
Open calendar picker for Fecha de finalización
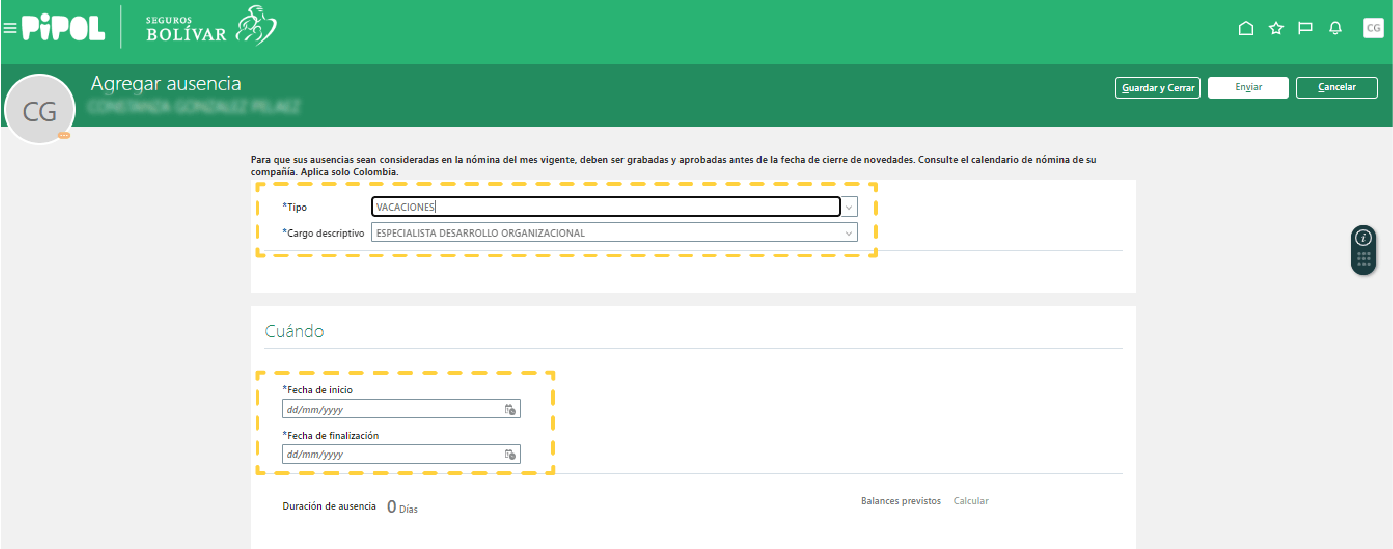pyautogui.click(x=510, y=454)
